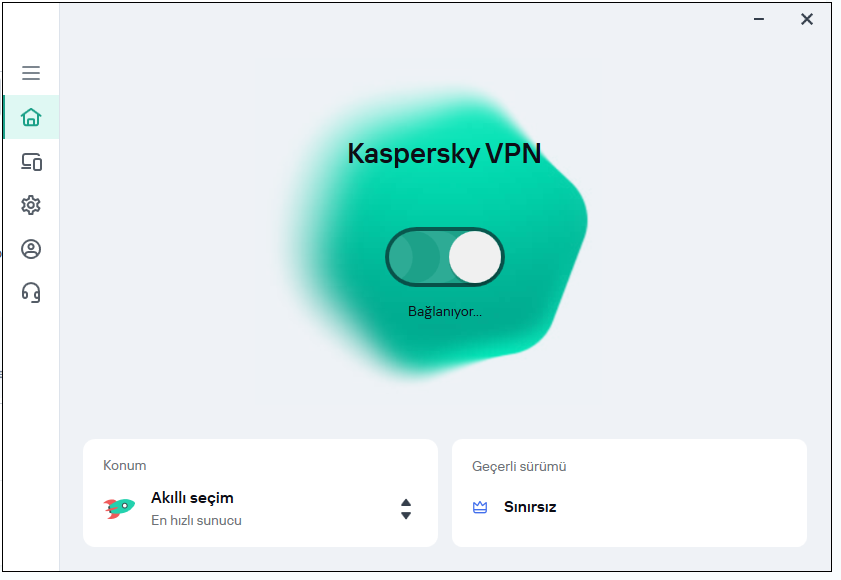Open the hamburger navigation menu
Screen dimensions: 841x580
[x=31, y=73]
